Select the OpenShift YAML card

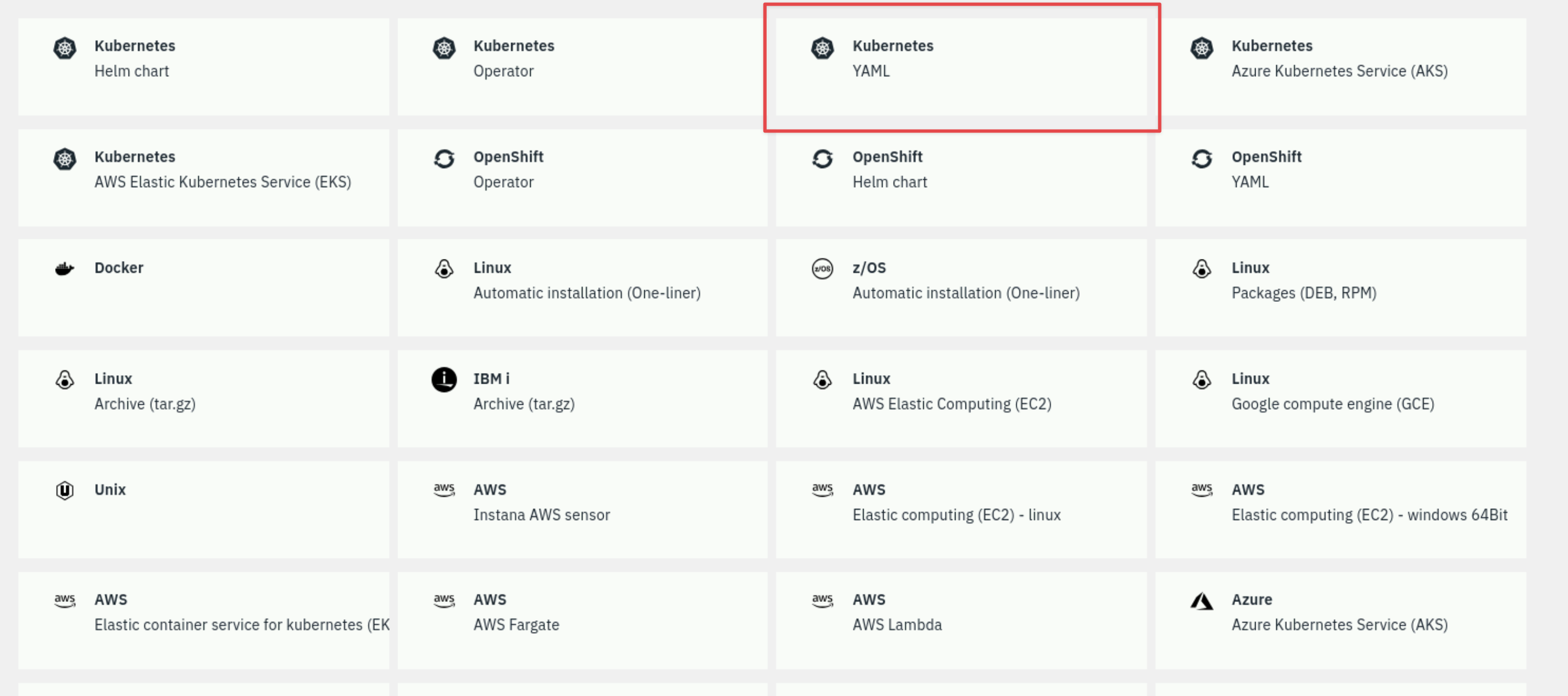(x=1340, y=177)
